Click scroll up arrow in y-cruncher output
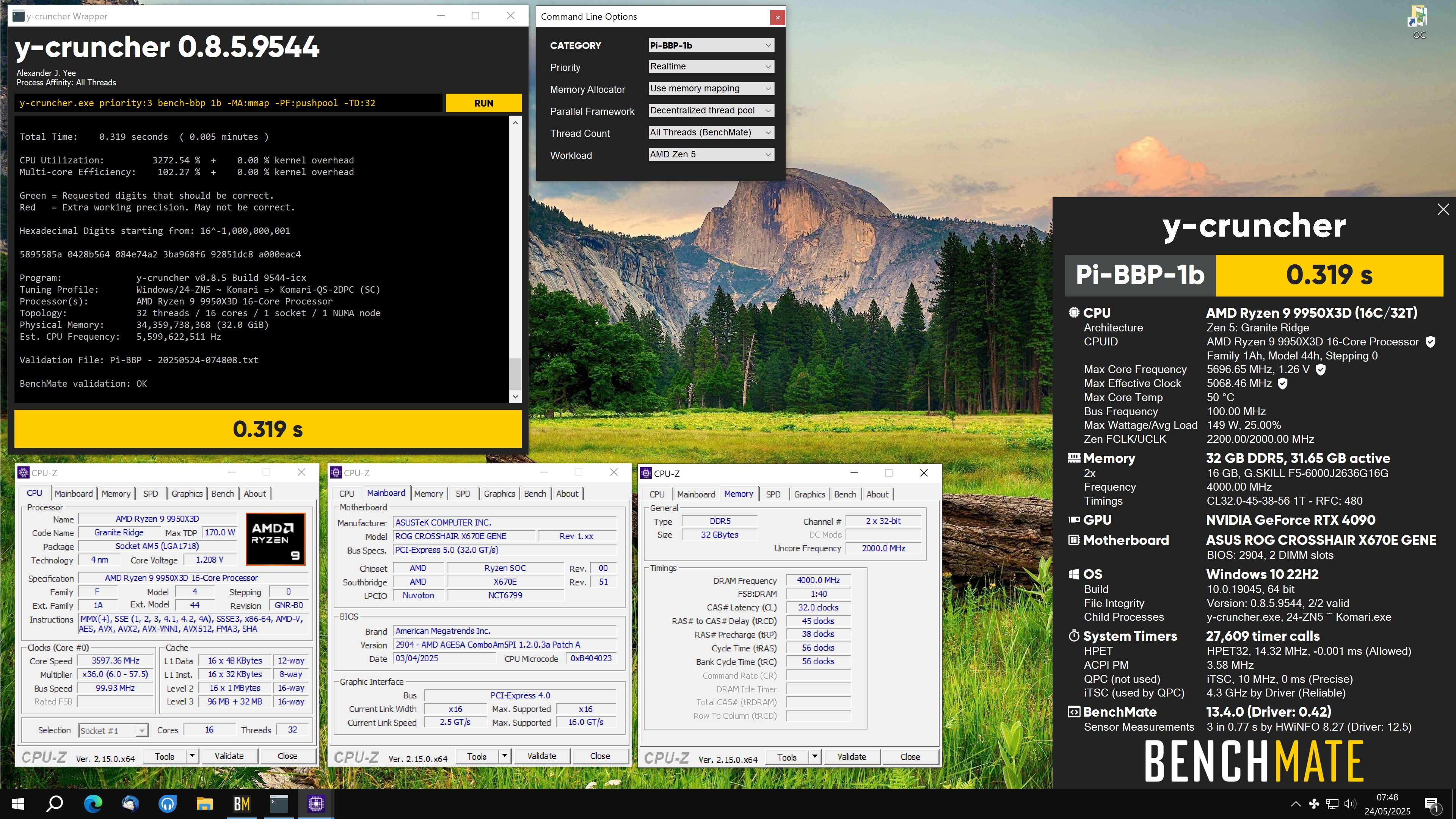 click(515, 122)
